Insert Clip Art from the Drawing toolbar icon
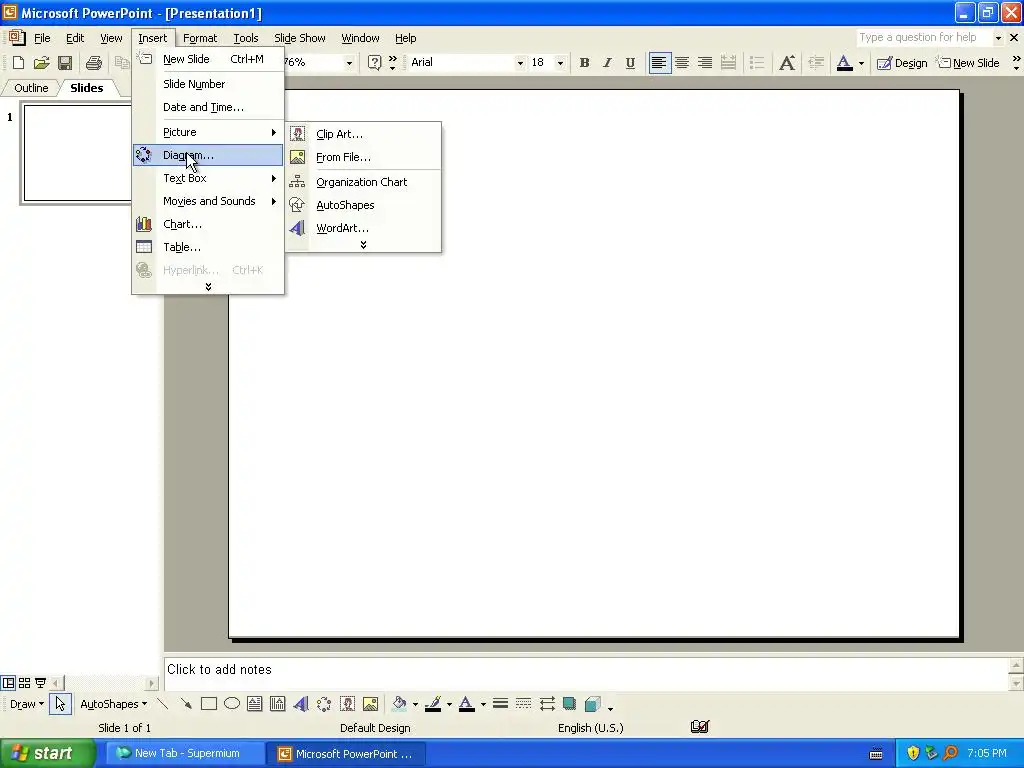1024x768 pixels. [347, 704]
